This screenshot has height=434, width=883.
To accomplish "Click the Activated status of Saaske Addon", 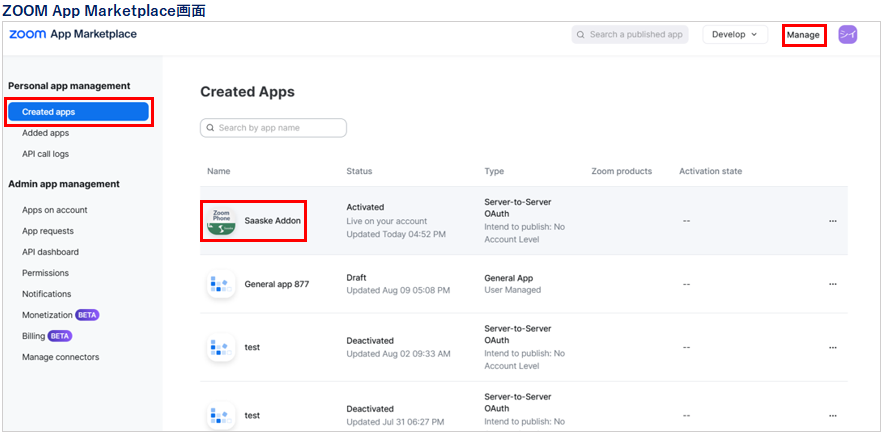I will click(x=365, y=207).
